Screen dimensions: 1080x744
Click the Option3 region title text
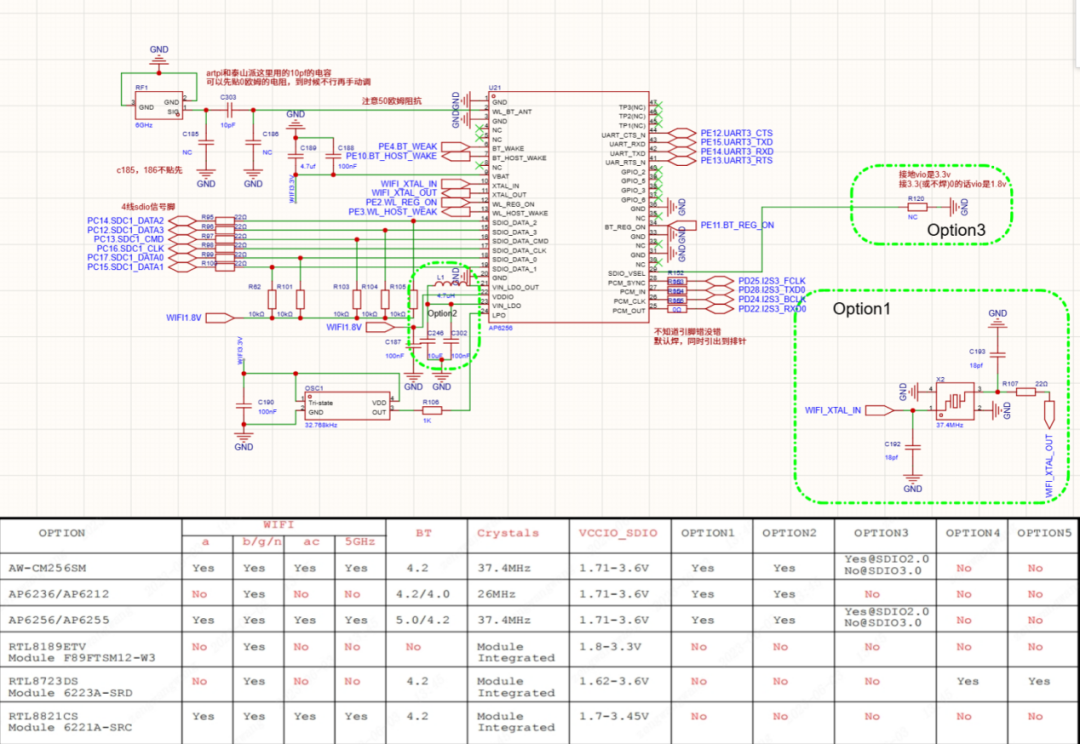coord(957,230)
